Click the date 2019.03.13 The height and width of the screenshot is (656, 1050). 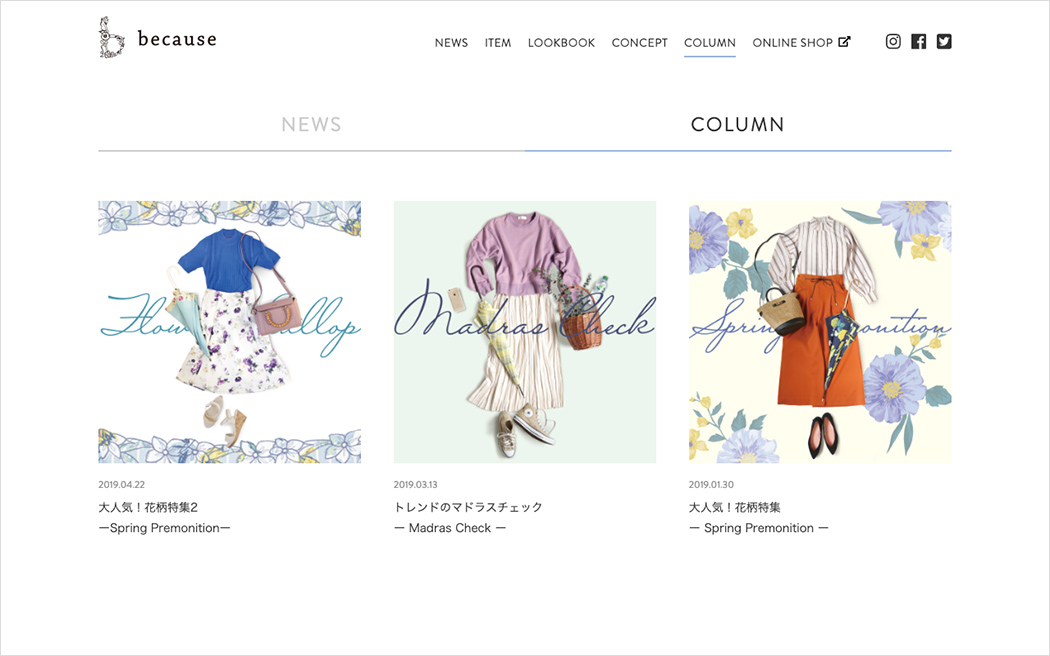[x=415, y=485]
